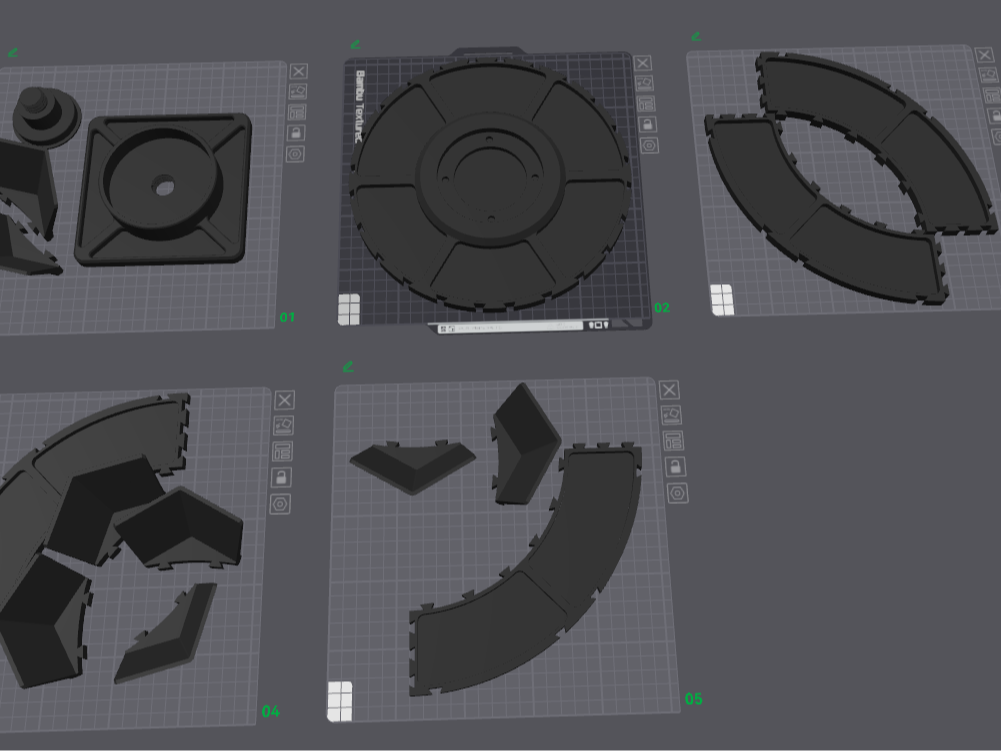Auto orient objects on the top-right plate
This screenshot has width=1001, height=751.
coord(989,75)
